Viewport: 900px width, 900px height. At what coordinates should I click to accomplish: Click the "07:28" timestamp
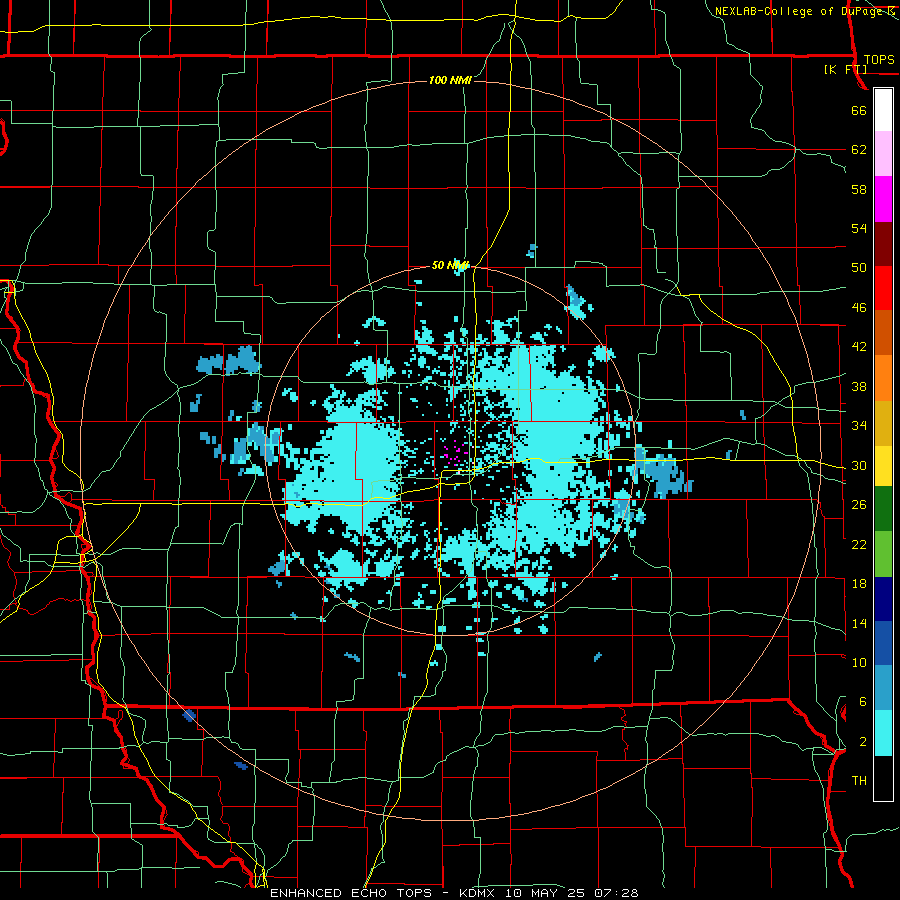pos(616,893)
